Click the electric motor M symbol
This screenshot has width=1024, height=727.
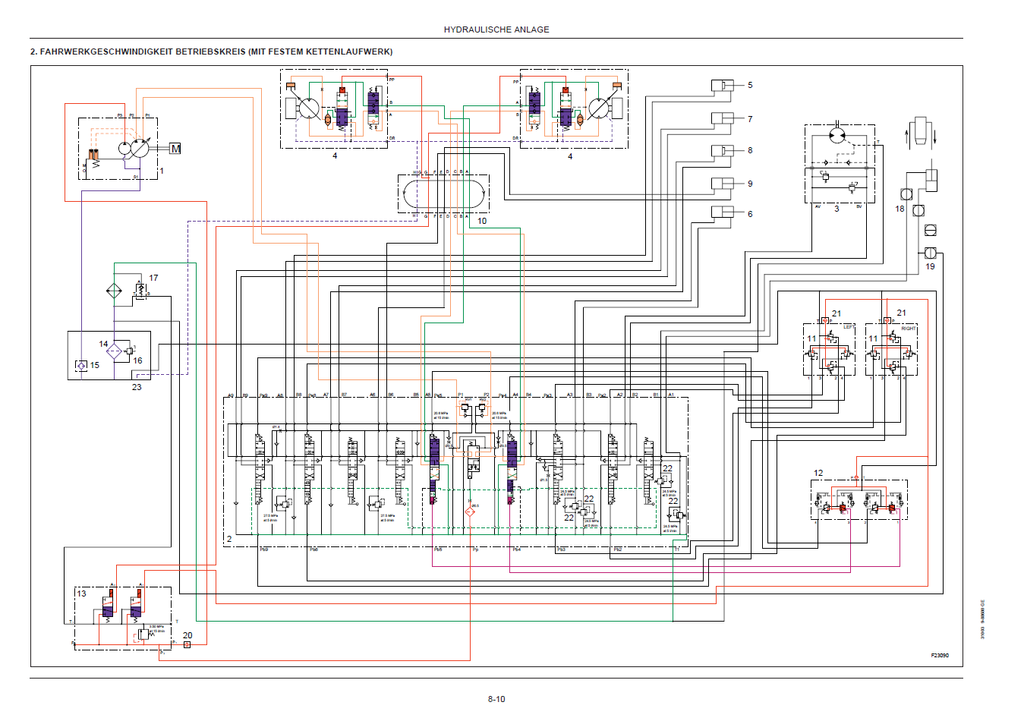tap(175, 148)
